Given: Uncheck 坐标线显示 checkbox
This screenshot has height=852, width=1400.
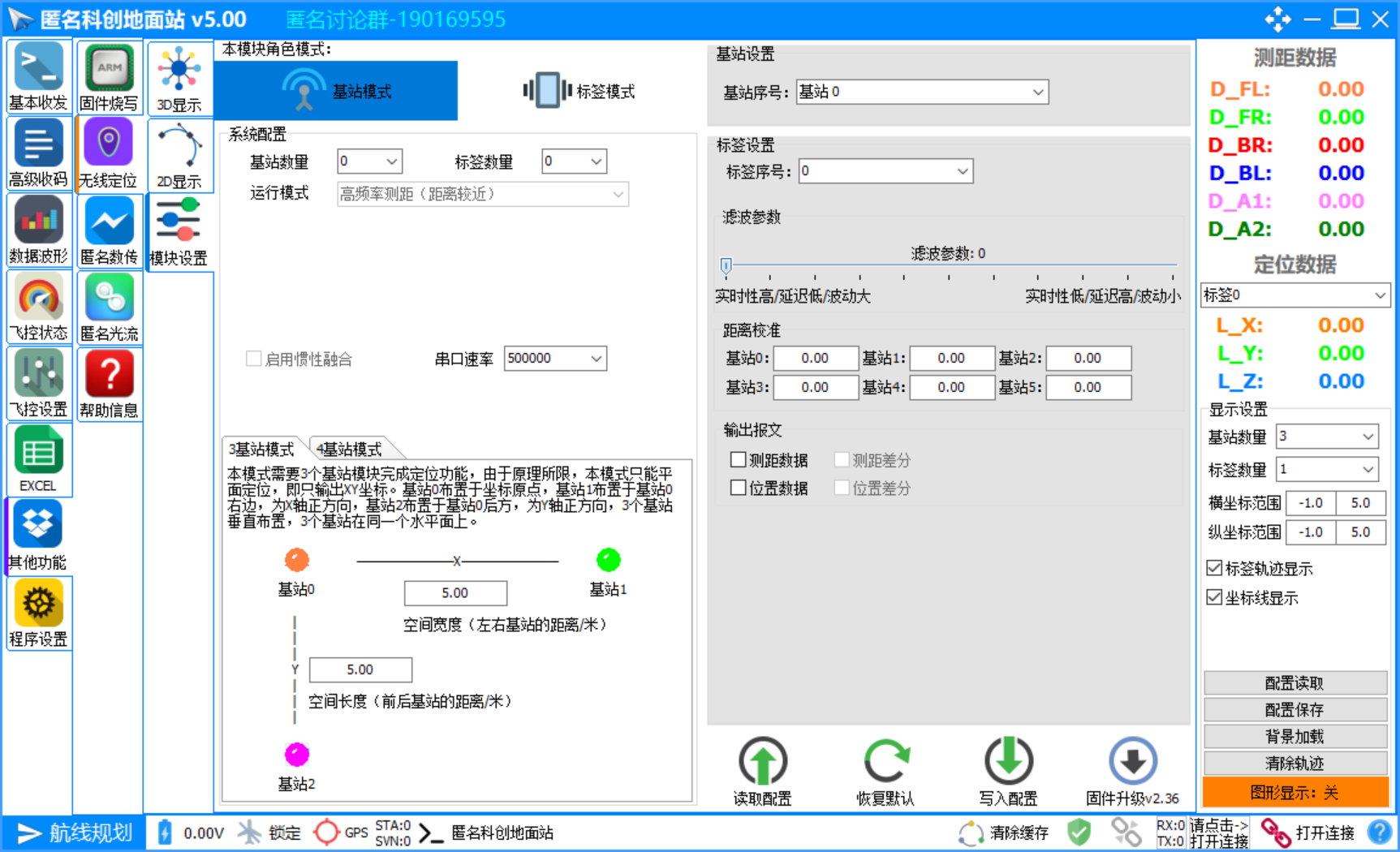Looking at the screenshot, I should tap(1214, 597).
